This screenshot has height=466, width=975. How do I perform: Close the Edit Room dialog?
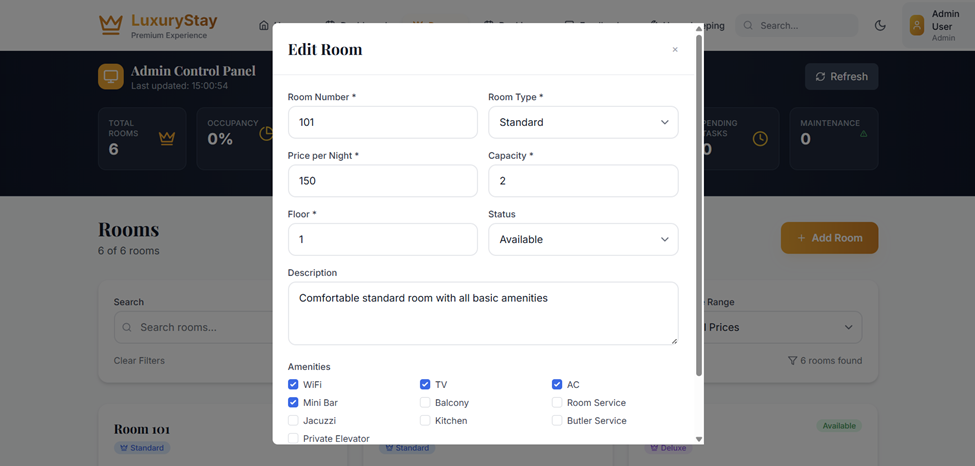click(x=675, y=50)
